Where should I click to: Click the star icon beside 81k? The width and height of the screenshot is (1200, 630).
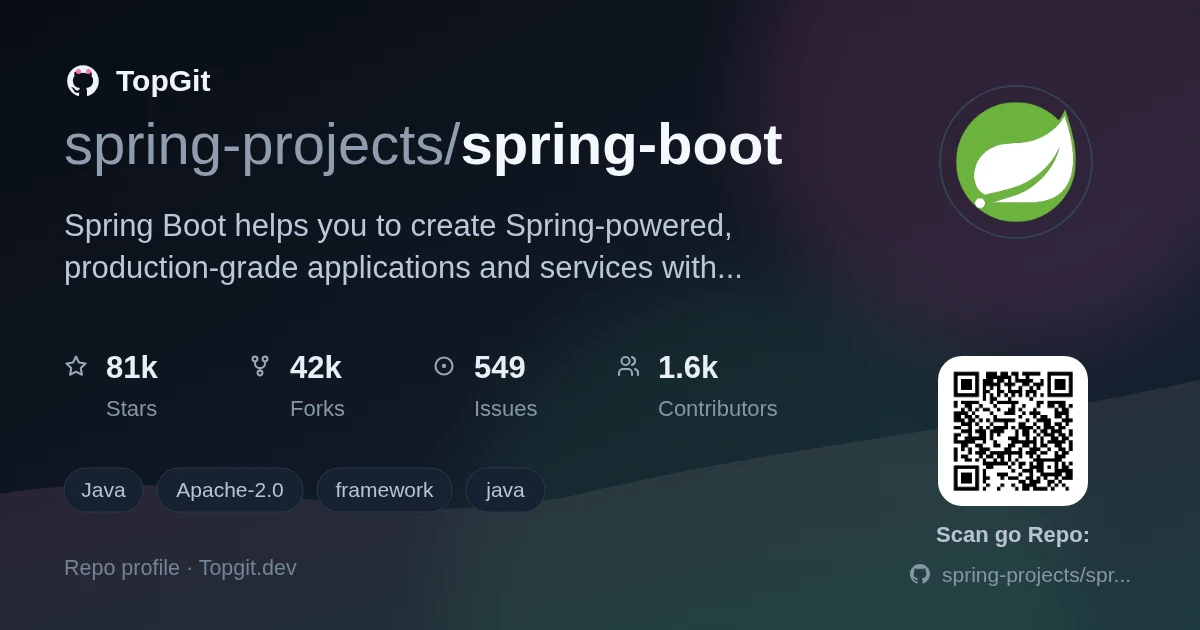coord(76,366)
